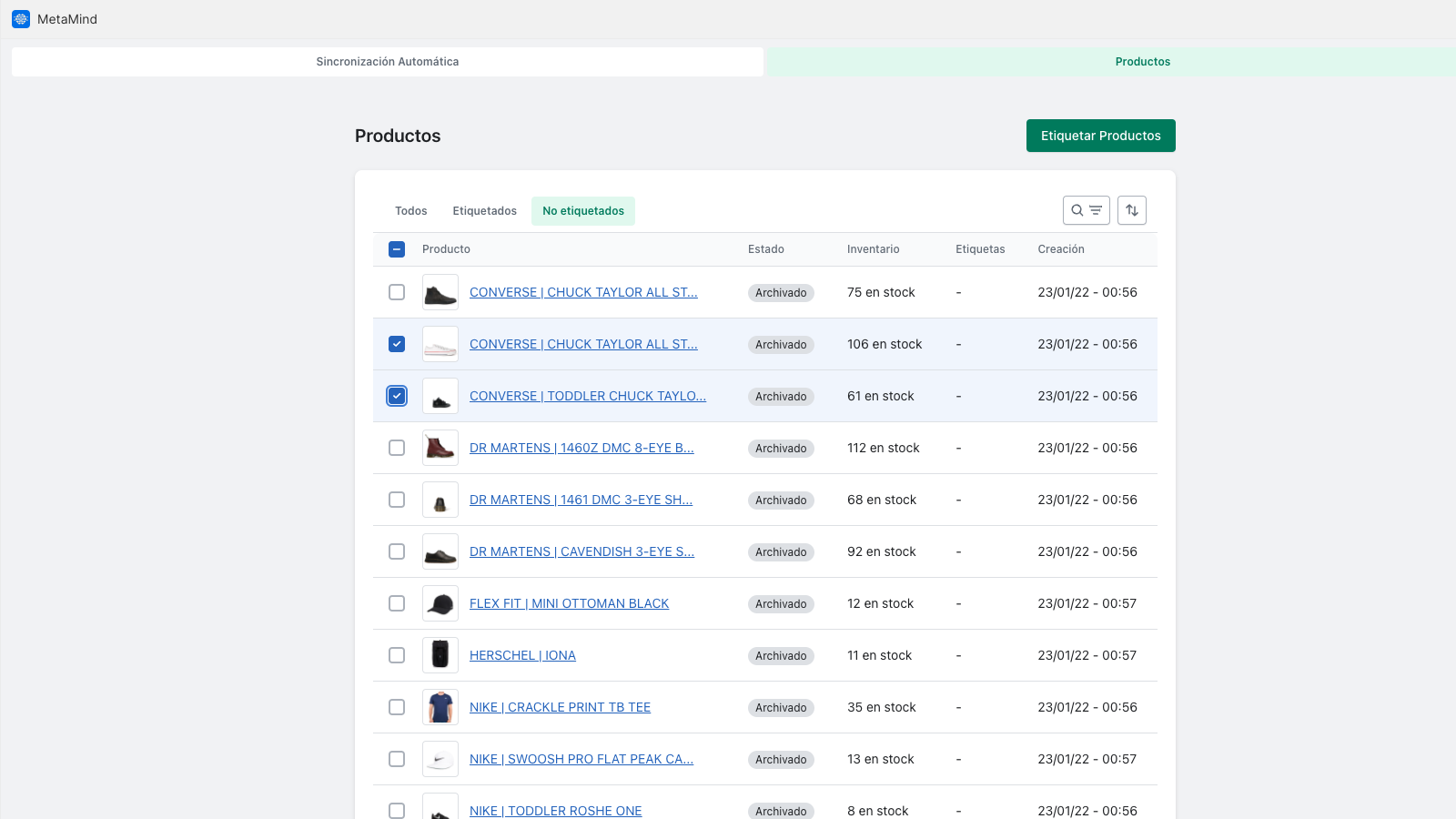
Task: Click the Dr Martens 1460Z boot thumbnail
Action: 440,448
